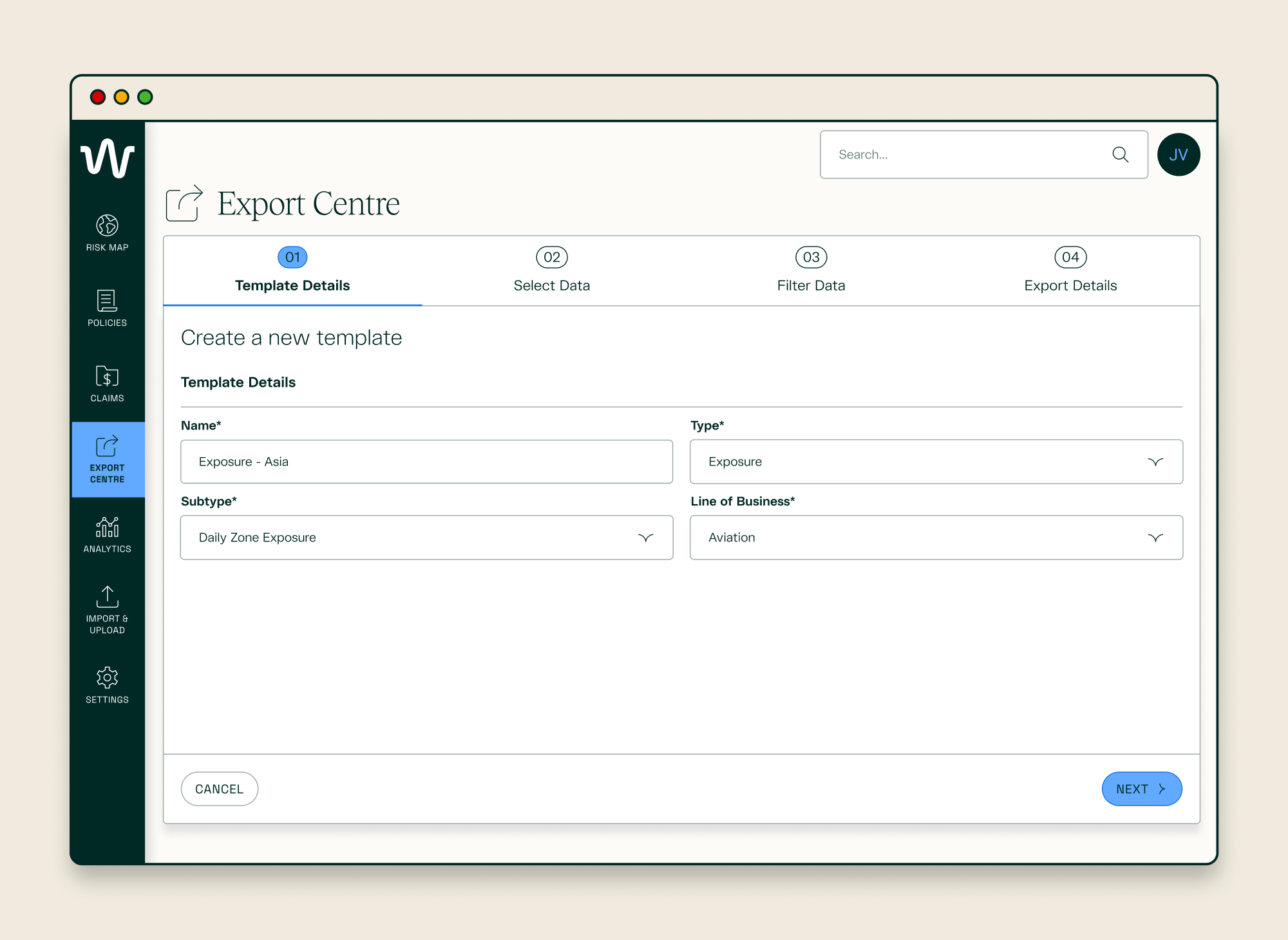Click the Export Centre header icon

click(x=185, y=203)
